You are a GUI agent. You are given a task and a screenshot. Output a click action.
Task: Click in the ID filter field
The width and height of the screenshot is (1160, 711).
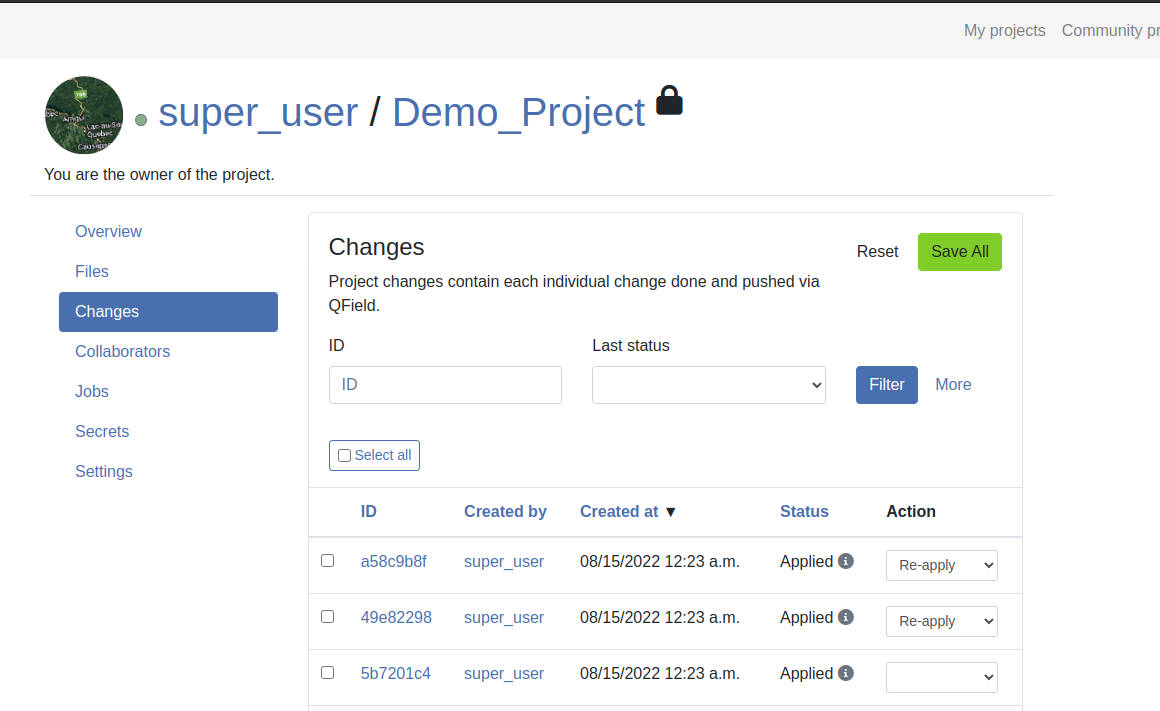pos(445,385)
